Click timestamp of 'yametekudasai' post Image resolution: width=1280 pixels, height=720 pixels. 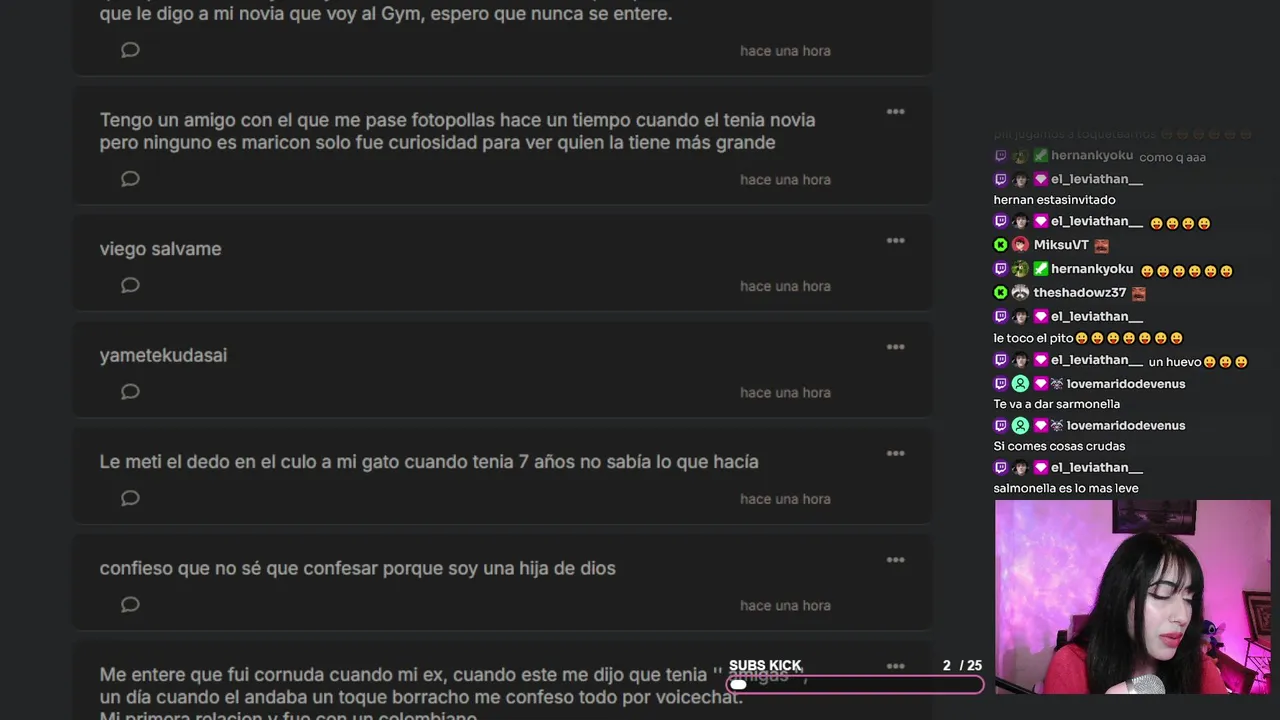tap(785, 393)
